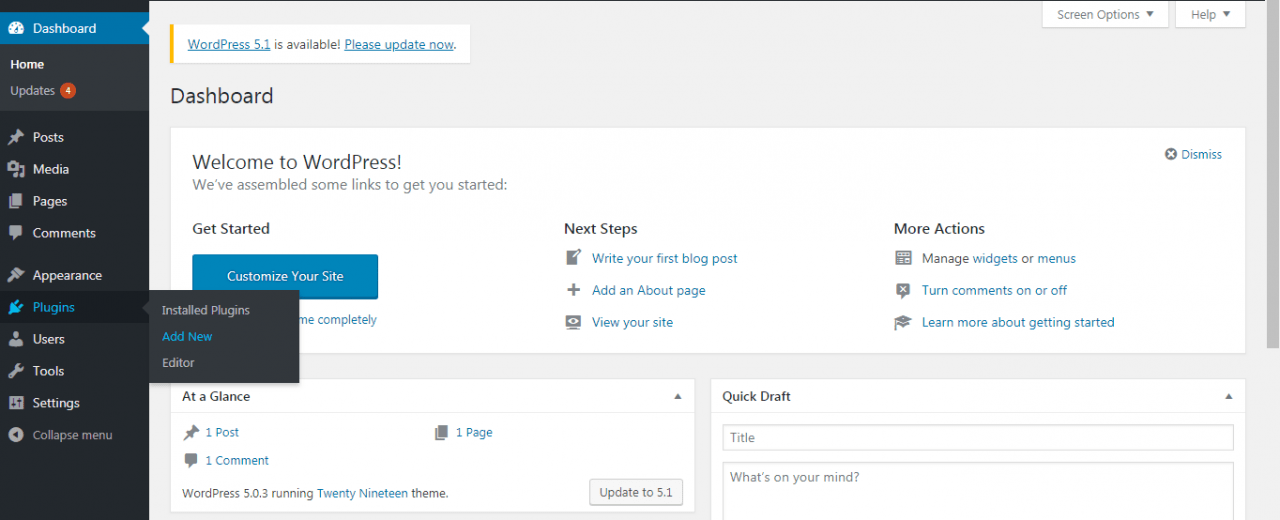Screen dimensions: 1280x520
Task: Click the Quick Draft Title field
Action: pyautogui.click(x=978, y=437)
